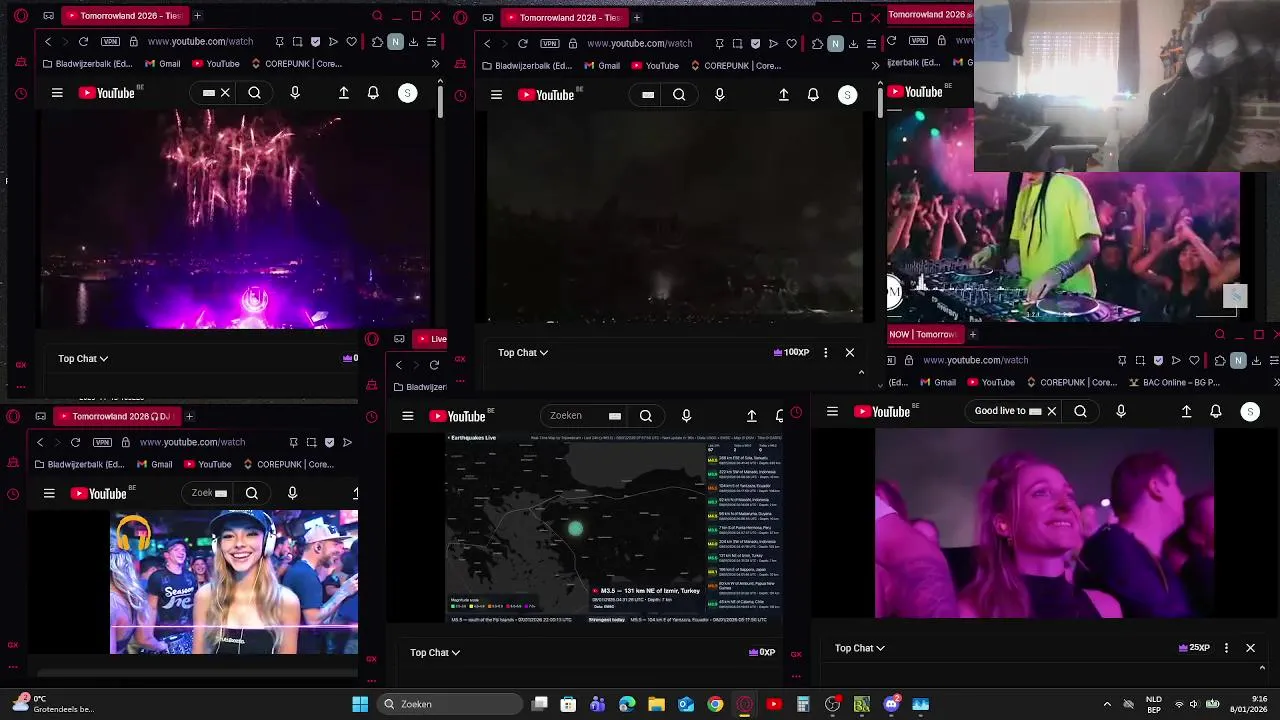The image size is (1280, 720).
Task: Open Gmail bookmark in fireworks window
Action: pyautogui.click(x=162, y=64)
